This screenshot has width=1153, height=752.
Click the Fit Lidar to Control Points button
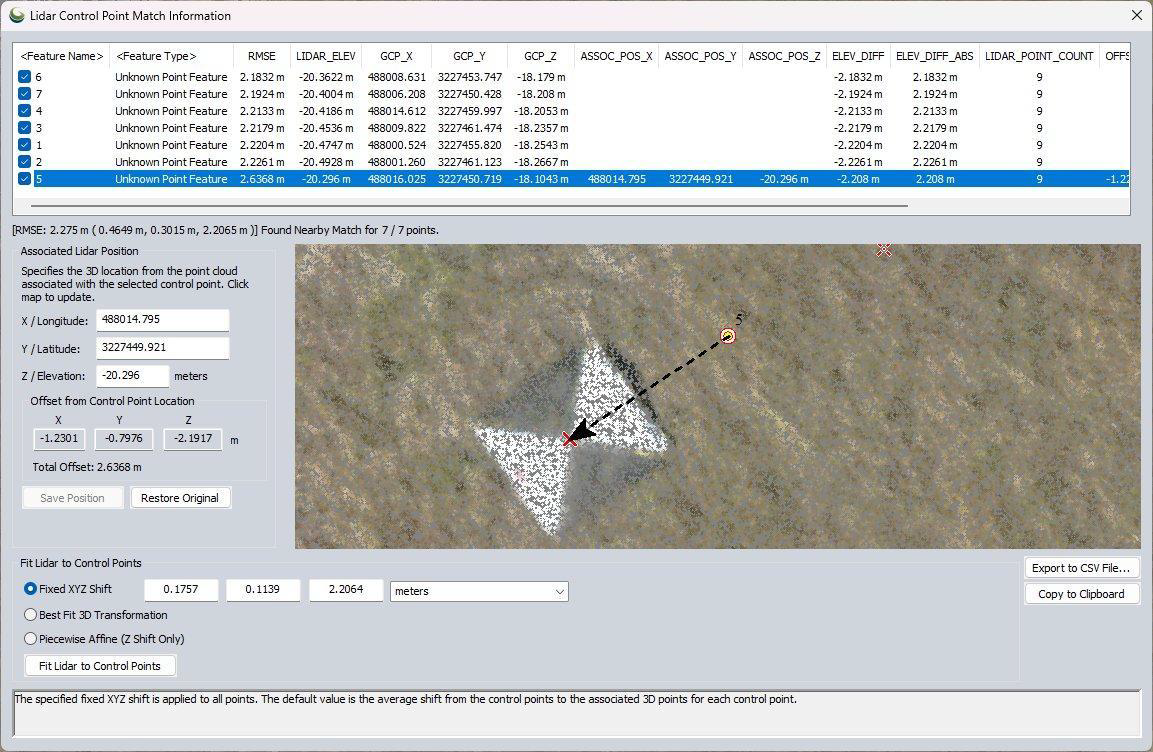tap(100, 665)
